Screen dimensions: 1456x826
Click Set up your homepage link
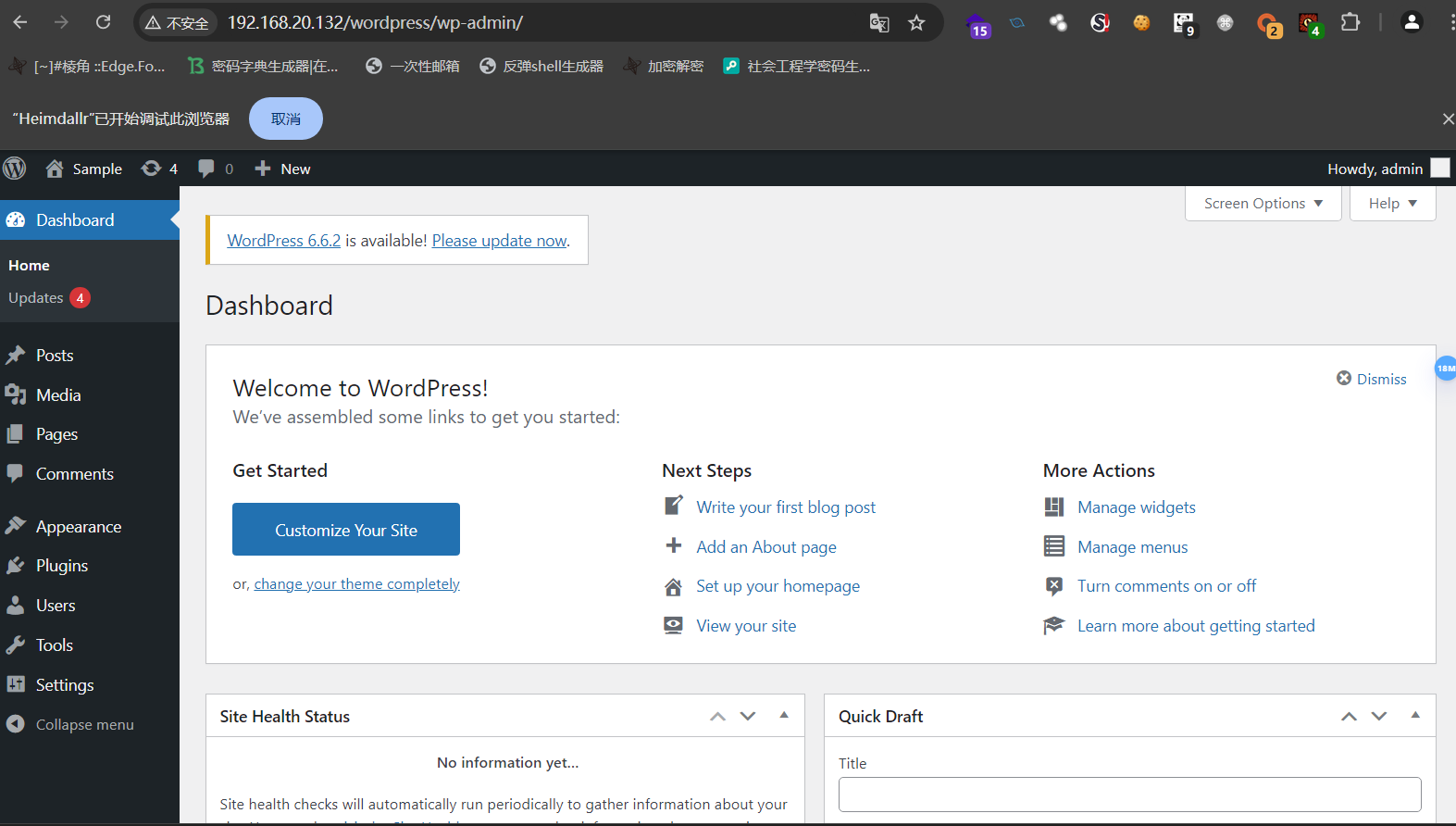tap(778, 586)
